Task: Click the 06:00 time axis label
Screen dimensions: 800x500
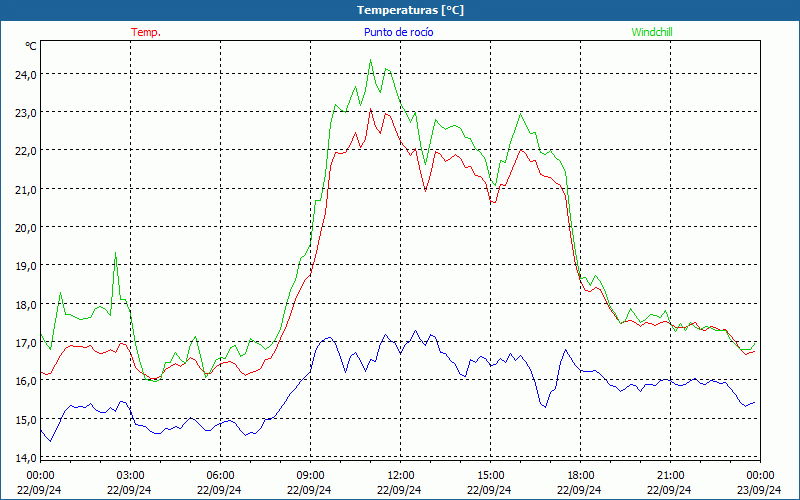Action: click(x=220, y=476)
